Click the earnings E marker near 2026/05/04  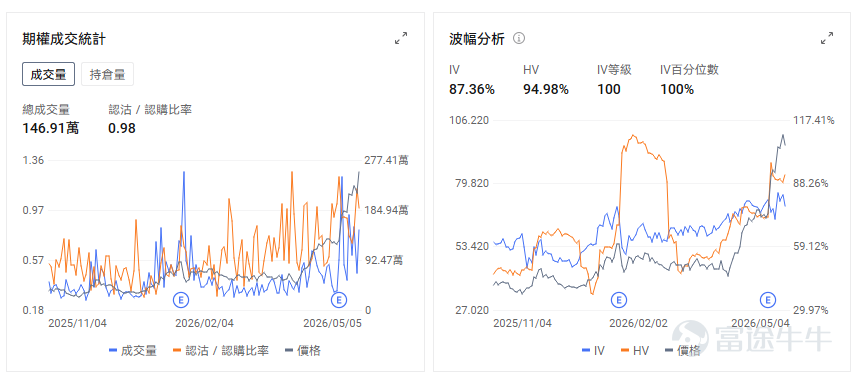click(768, 299)
